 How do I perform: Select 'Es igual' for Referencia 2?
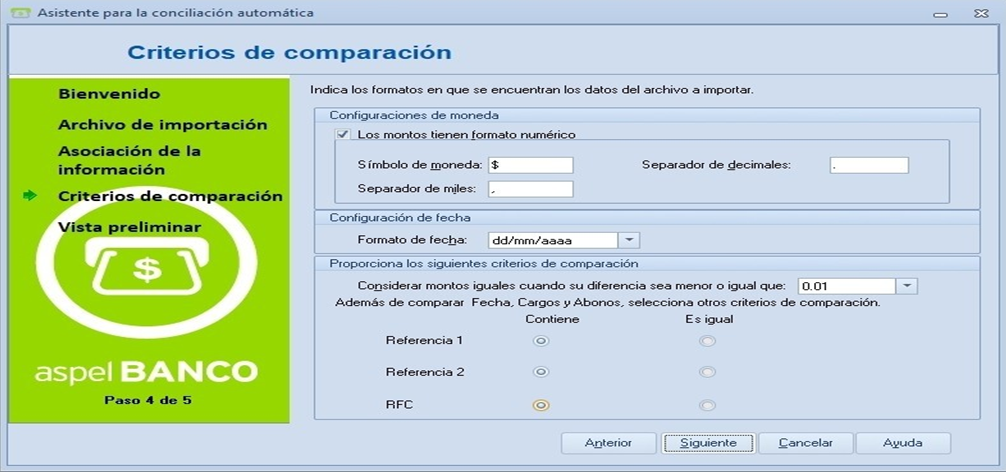point(707,372)
